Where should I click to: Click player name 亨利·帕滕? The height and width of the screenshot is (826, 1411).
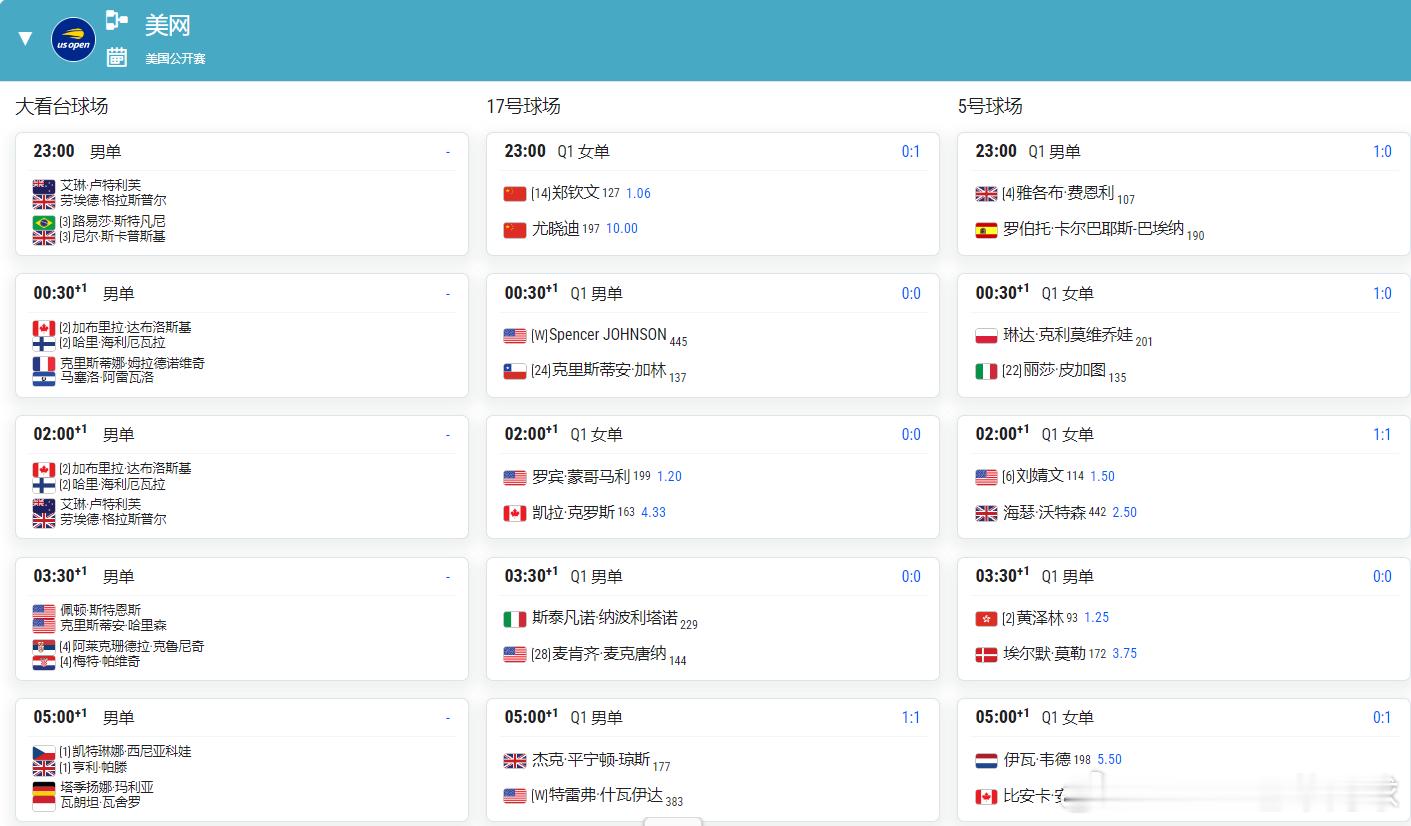100,767
